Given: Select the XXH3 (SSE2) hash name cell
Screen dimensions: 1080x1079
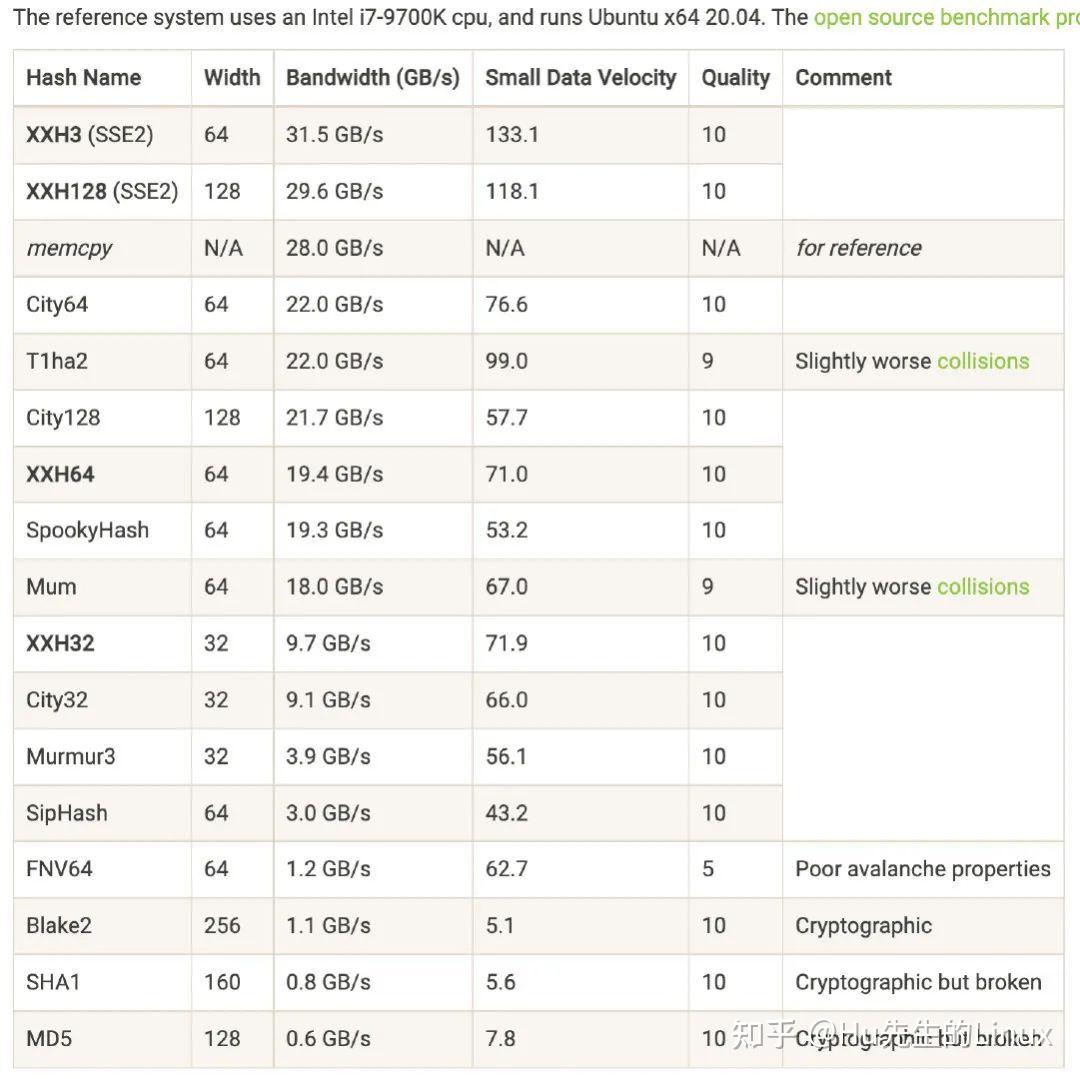Looking at the screenshot, I should point(89,135).
